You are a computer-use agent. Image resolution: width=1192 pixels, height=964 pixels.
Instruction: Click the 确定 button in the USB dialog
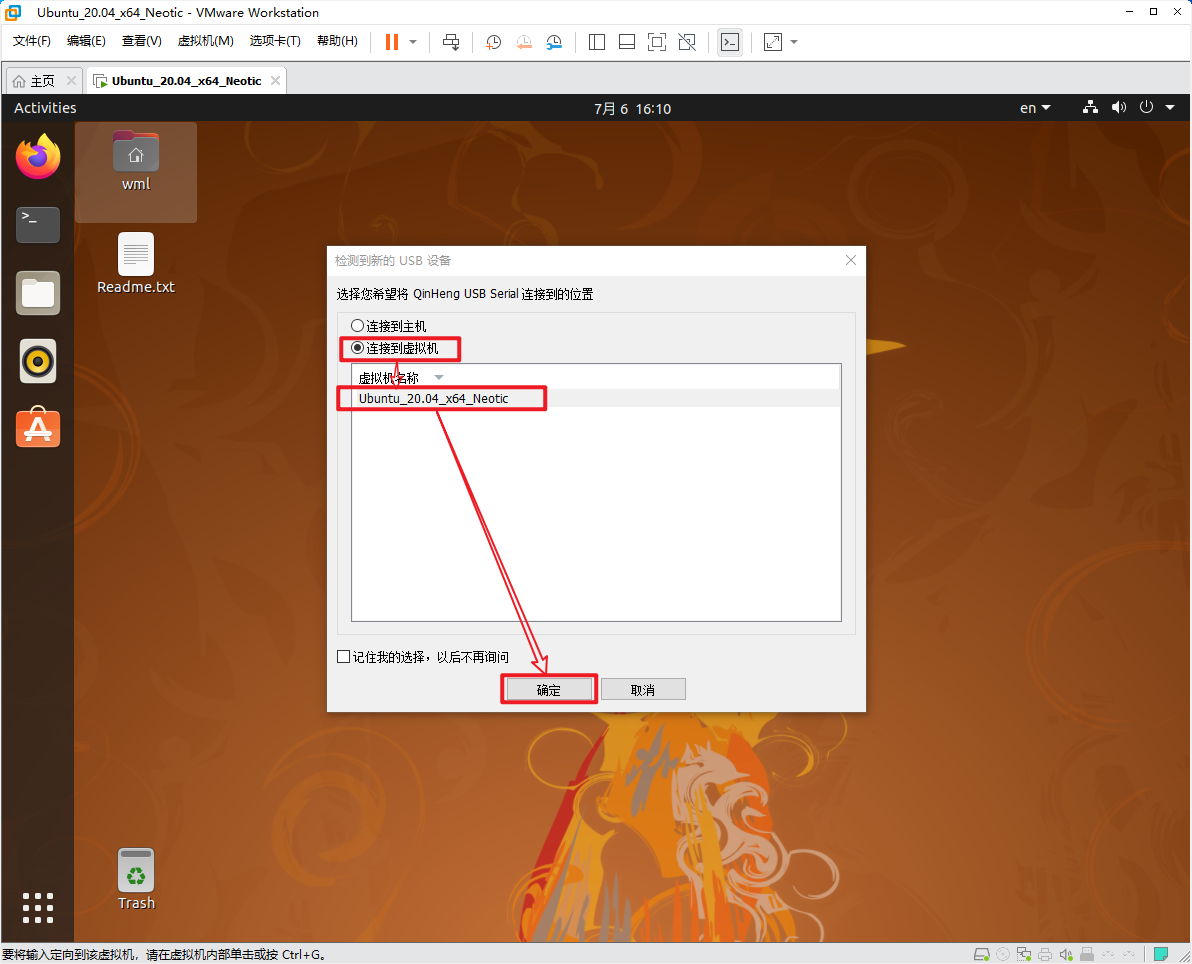point(549,690)
